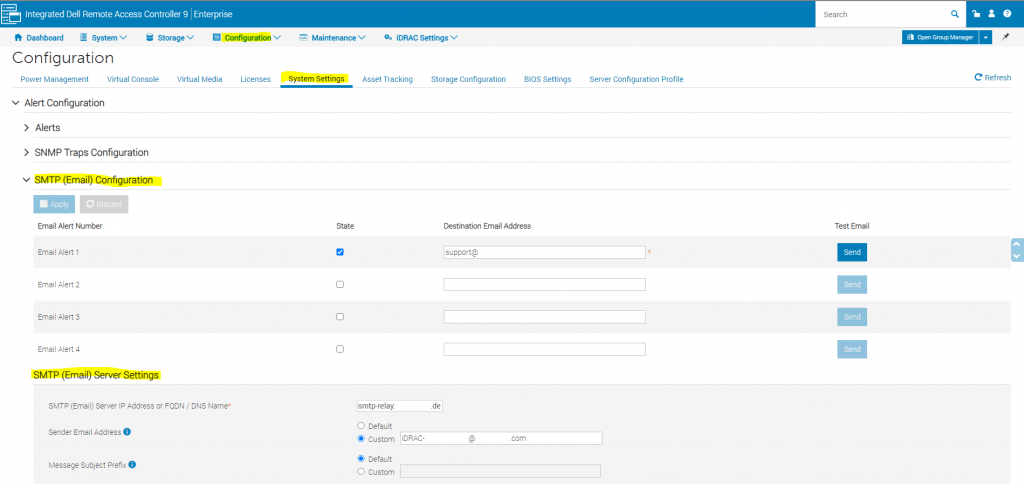Click the Configuration menu icon

(217, 38)
